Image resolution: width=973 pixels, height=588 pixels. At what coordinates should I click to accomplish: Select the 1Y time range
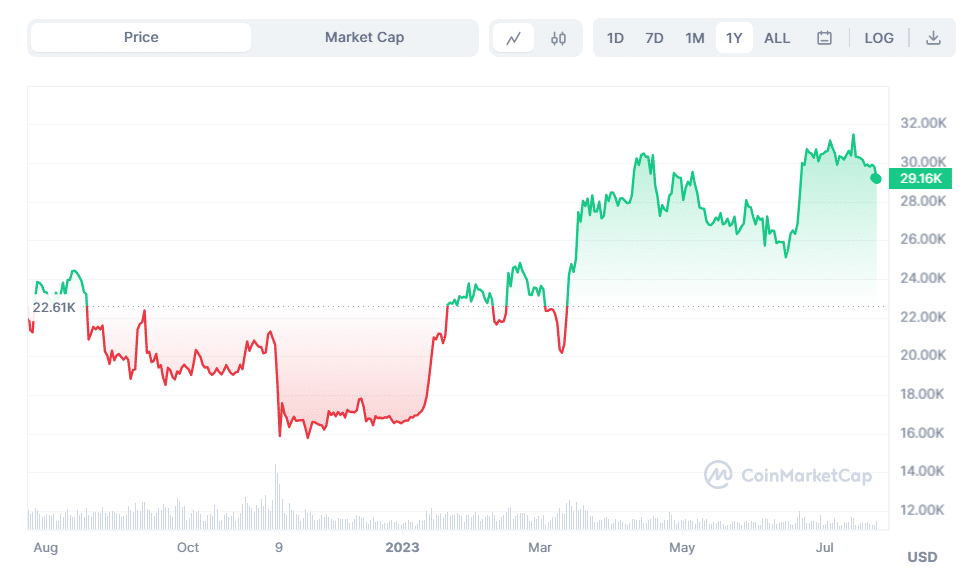pyautogui.click(x=734, y=38)
